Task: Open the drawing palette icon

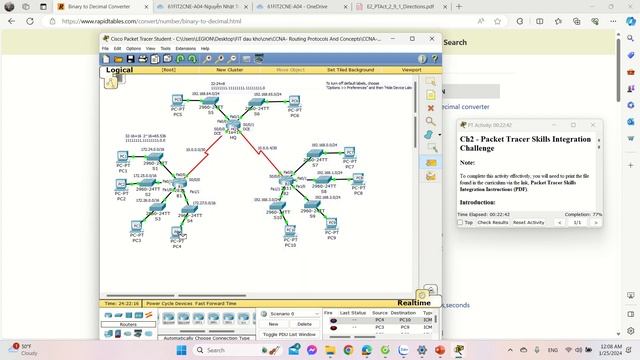Action: point(247,59)
